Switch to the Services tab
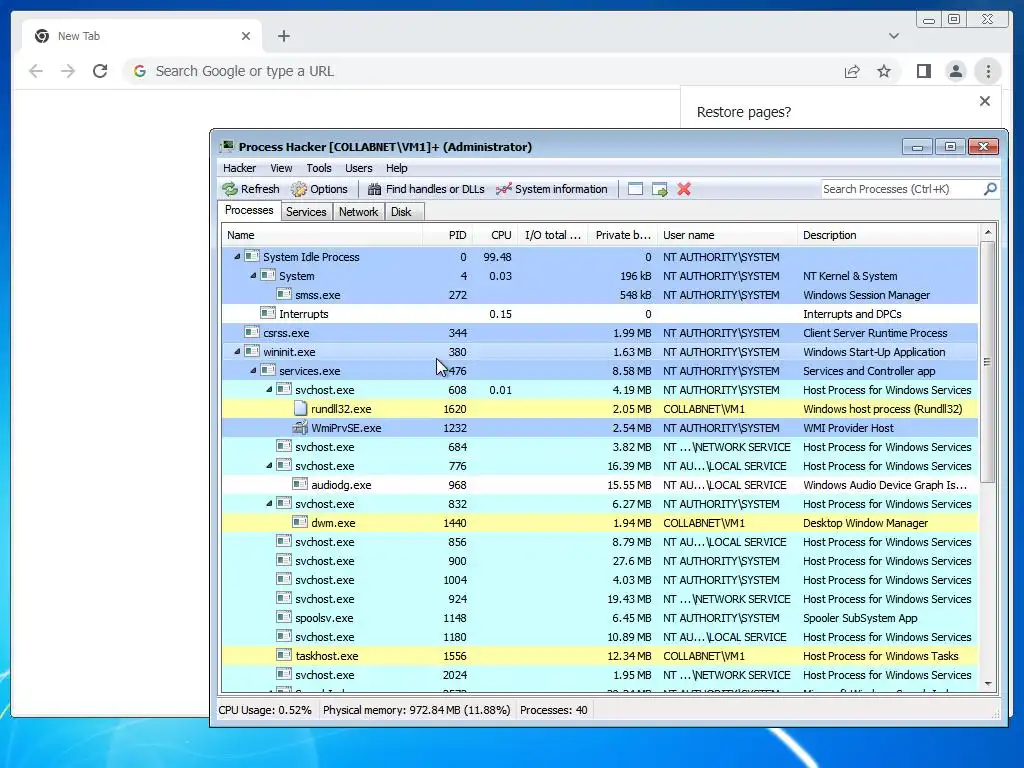The width and height of the screenshot is (1024, 768). coord(306,212)
